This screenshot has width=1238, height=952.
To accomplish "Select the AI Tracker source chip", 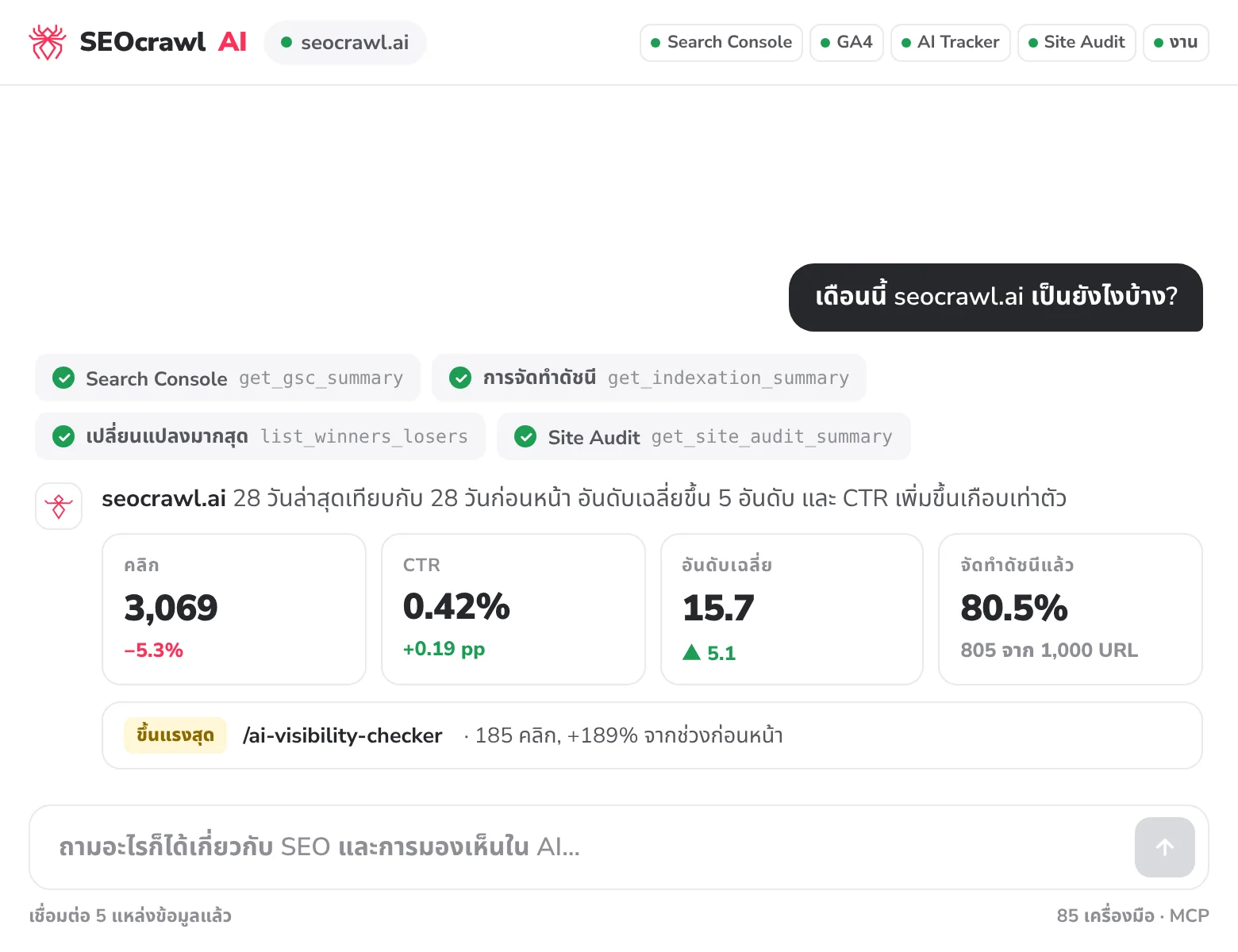I will coord(951,42).
